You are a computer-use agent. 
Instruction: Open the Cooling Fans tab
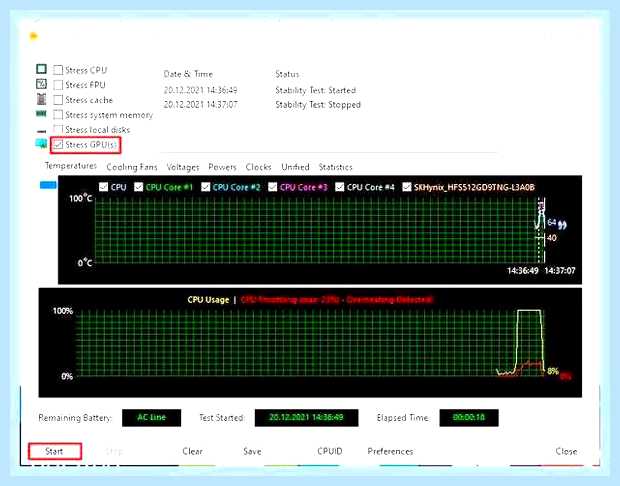click(132, 167)
